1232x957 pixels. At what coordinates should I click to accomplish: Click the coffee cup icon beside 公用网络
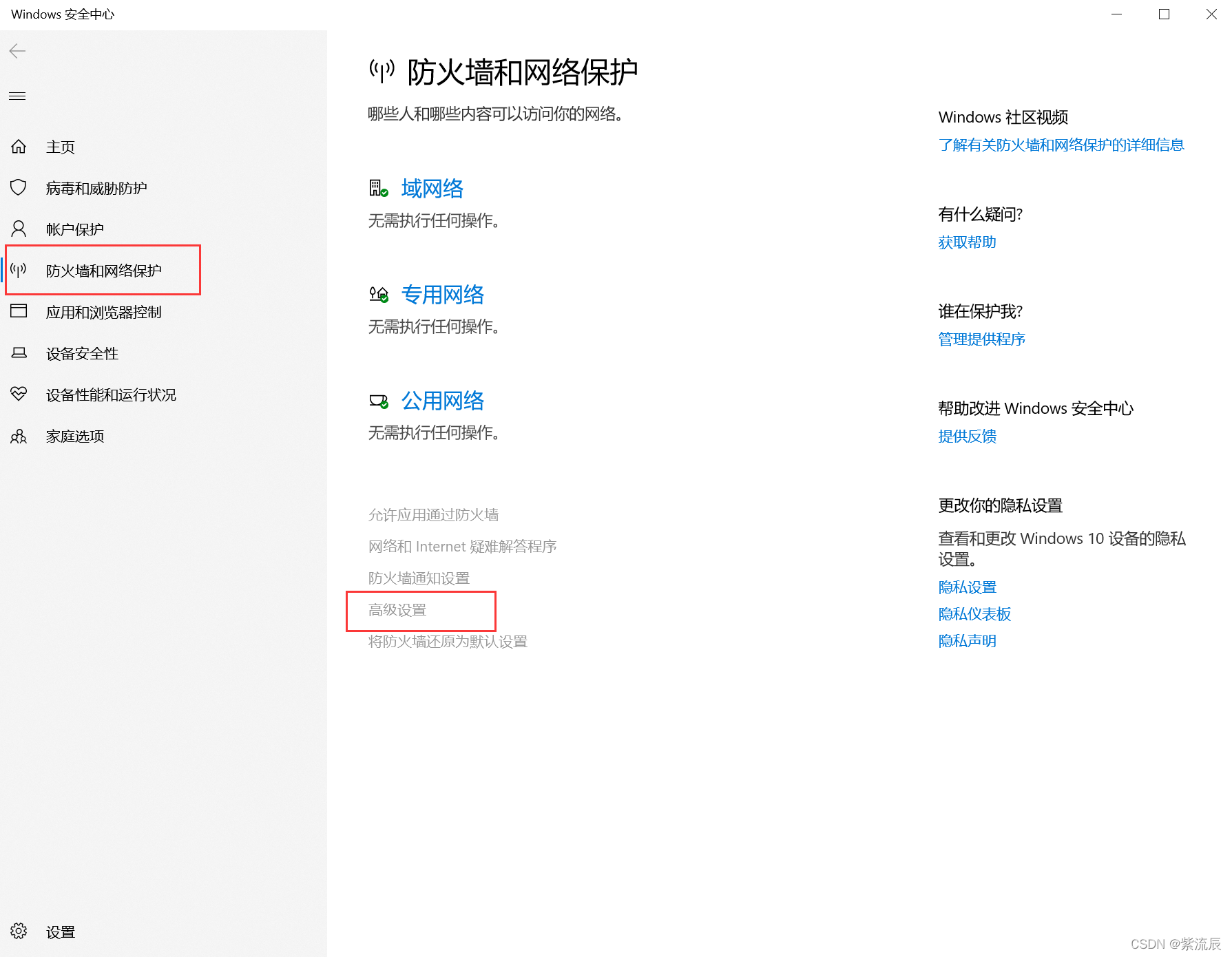379,401
